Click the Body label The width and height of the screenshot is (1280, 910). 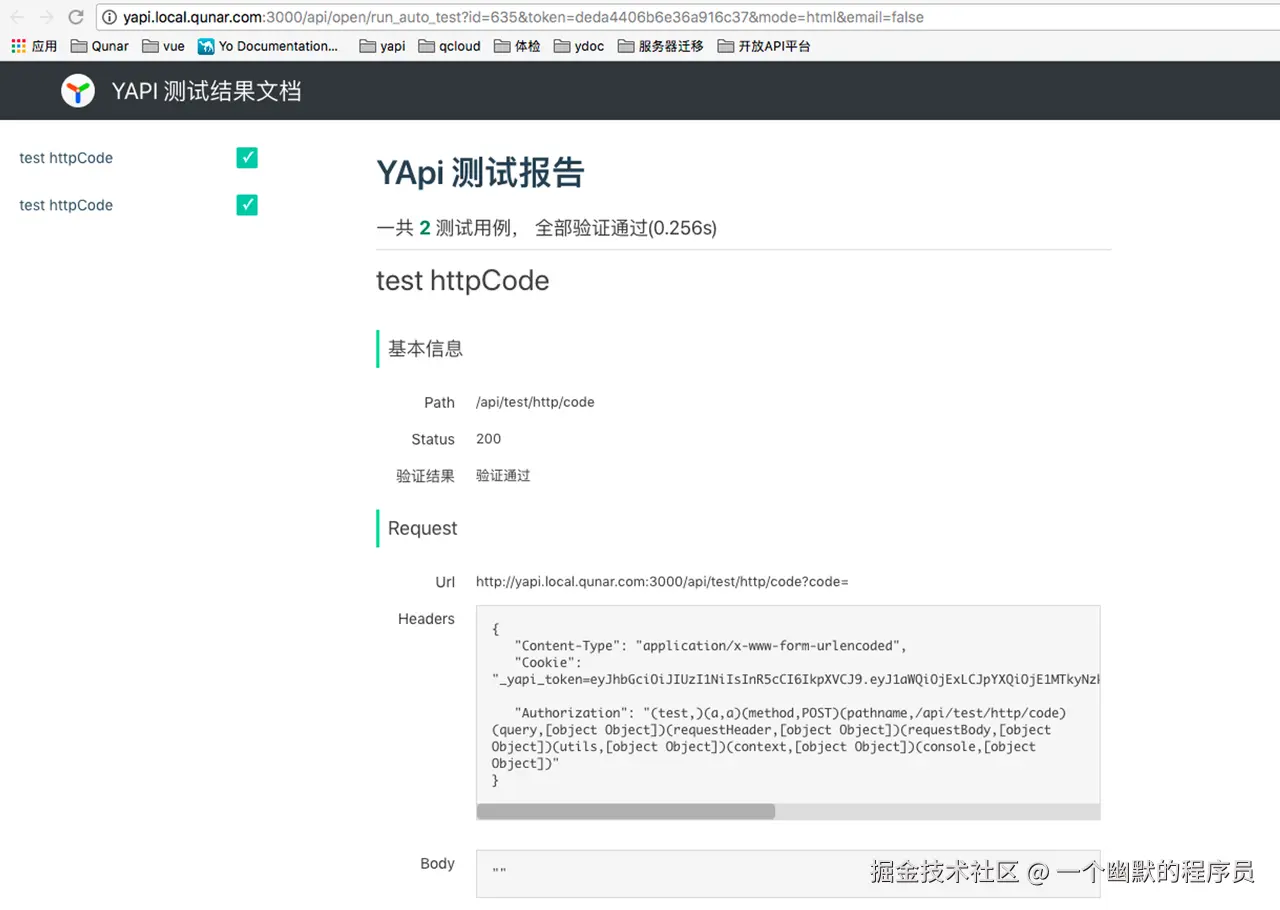pyautogui.click(x=437, y=863)
